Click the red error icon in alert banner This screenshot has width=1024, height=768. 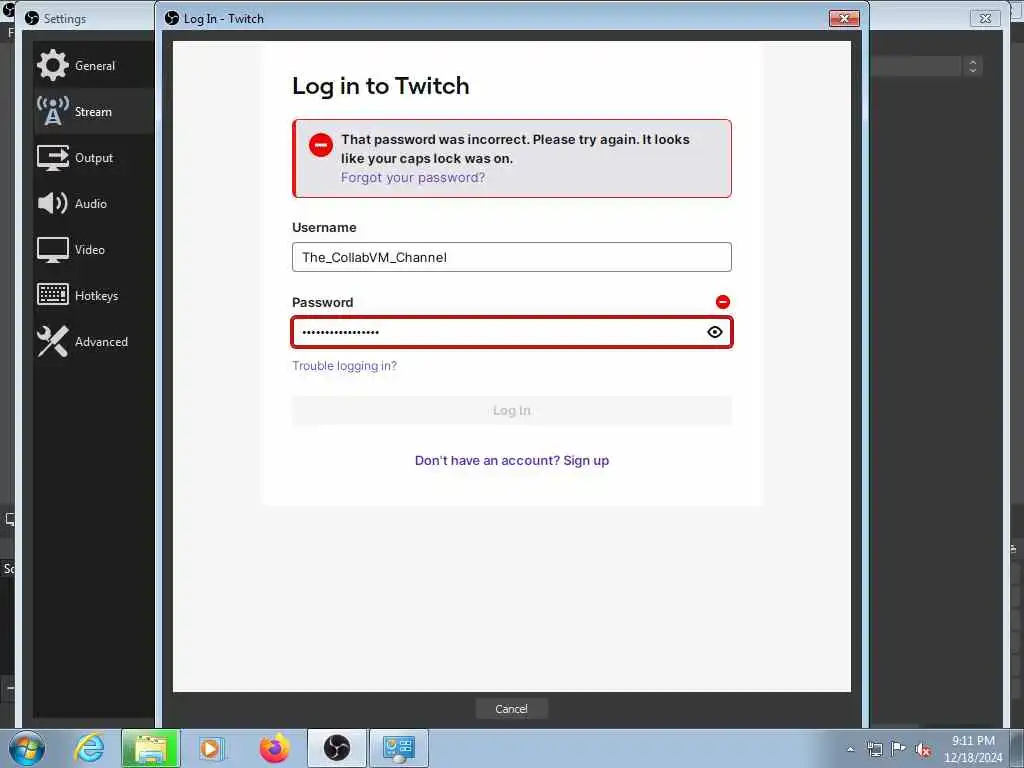(321, 144)
